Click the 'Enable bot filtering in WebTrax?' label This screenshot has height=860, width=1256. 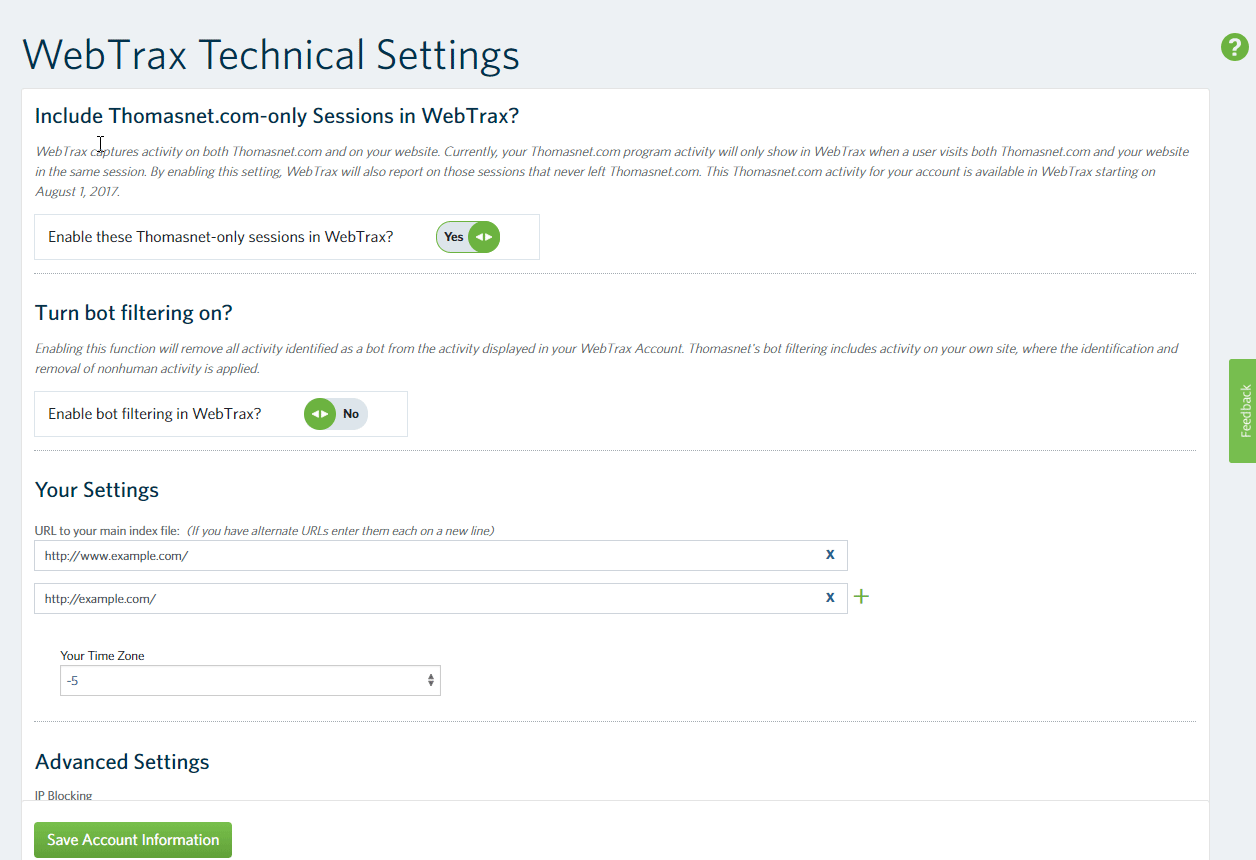click(155, 414)
